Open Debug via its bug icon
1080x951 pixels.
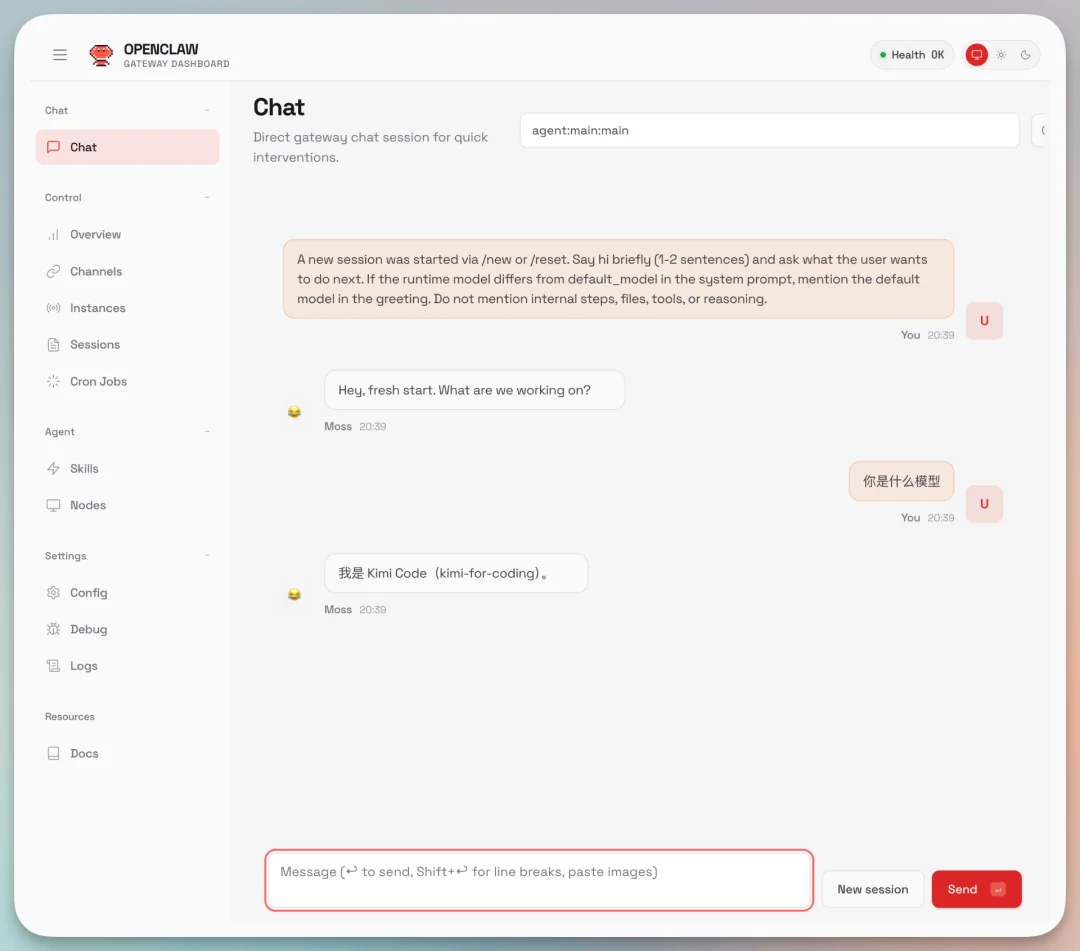pyautogui.click(x=53, y=630)
